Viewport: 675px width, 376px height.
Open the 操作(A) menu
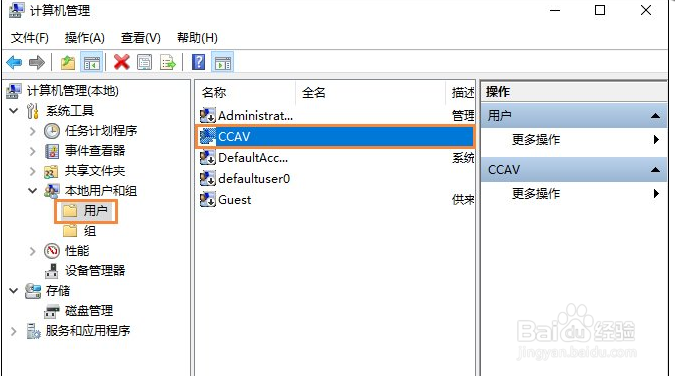click(x=84, y=38)
